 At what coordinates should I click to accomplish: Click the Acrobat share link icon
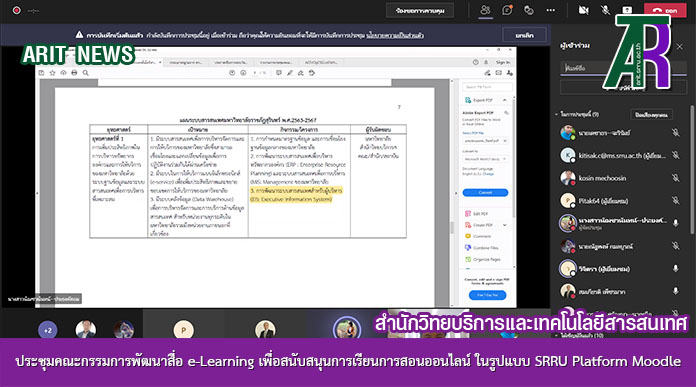[x=487, y=73]
